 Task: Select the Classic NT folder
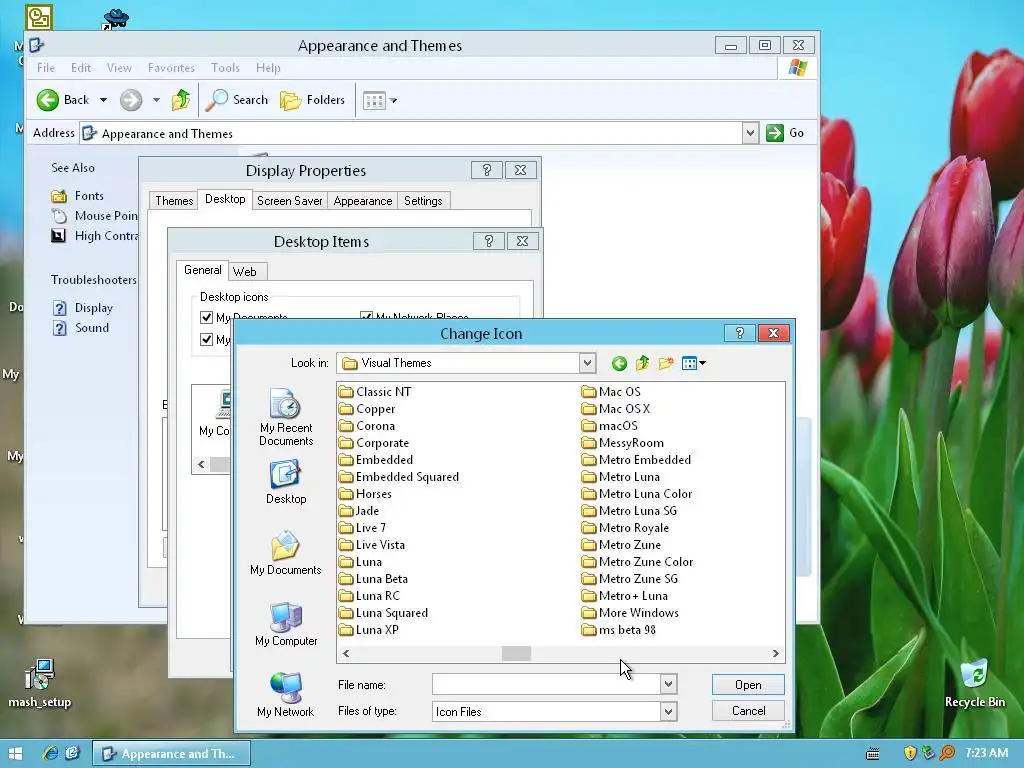375,392
